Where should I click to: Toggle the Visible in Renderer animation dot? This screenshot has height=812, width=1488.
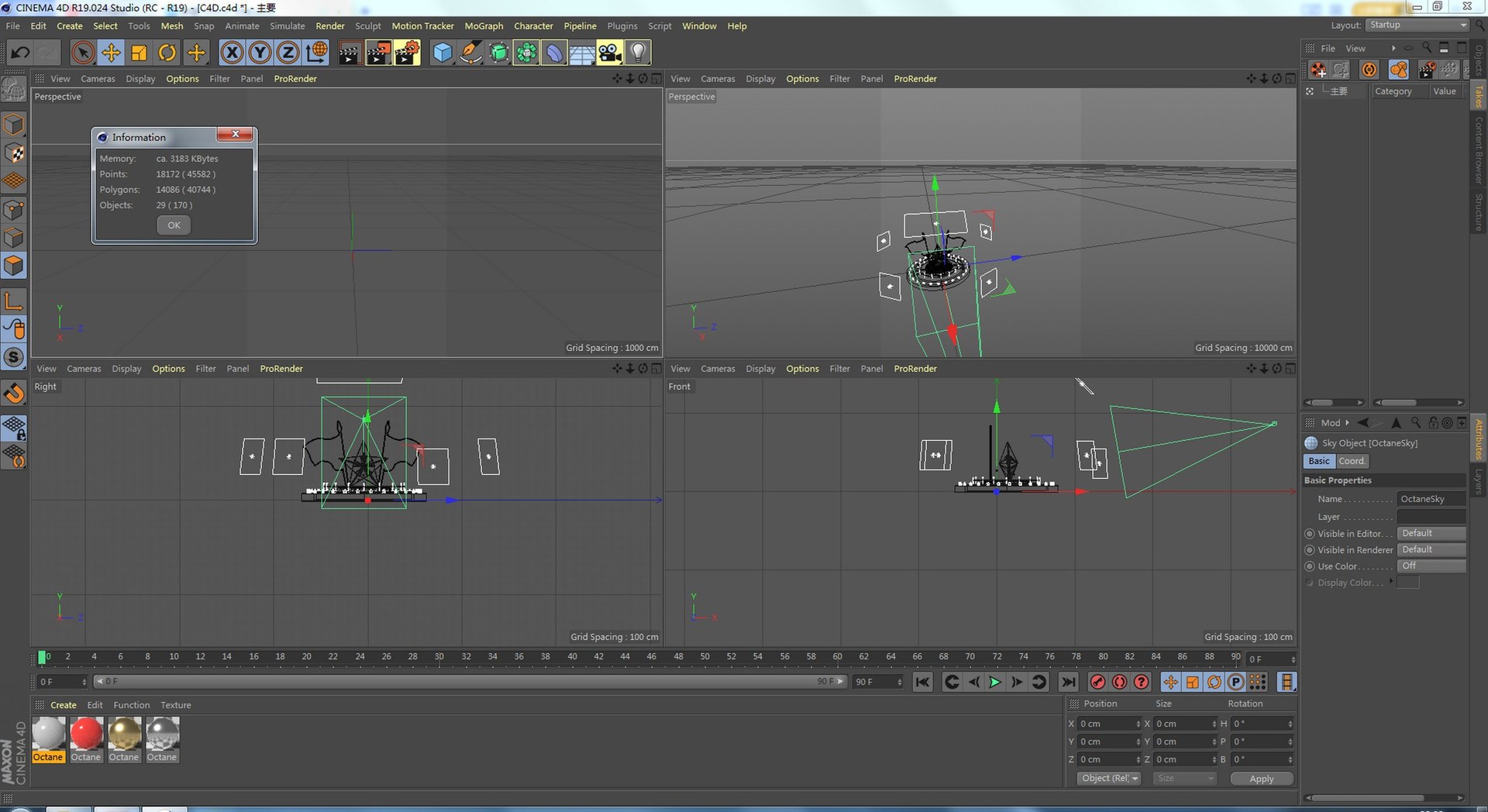tap(1310, 550)
